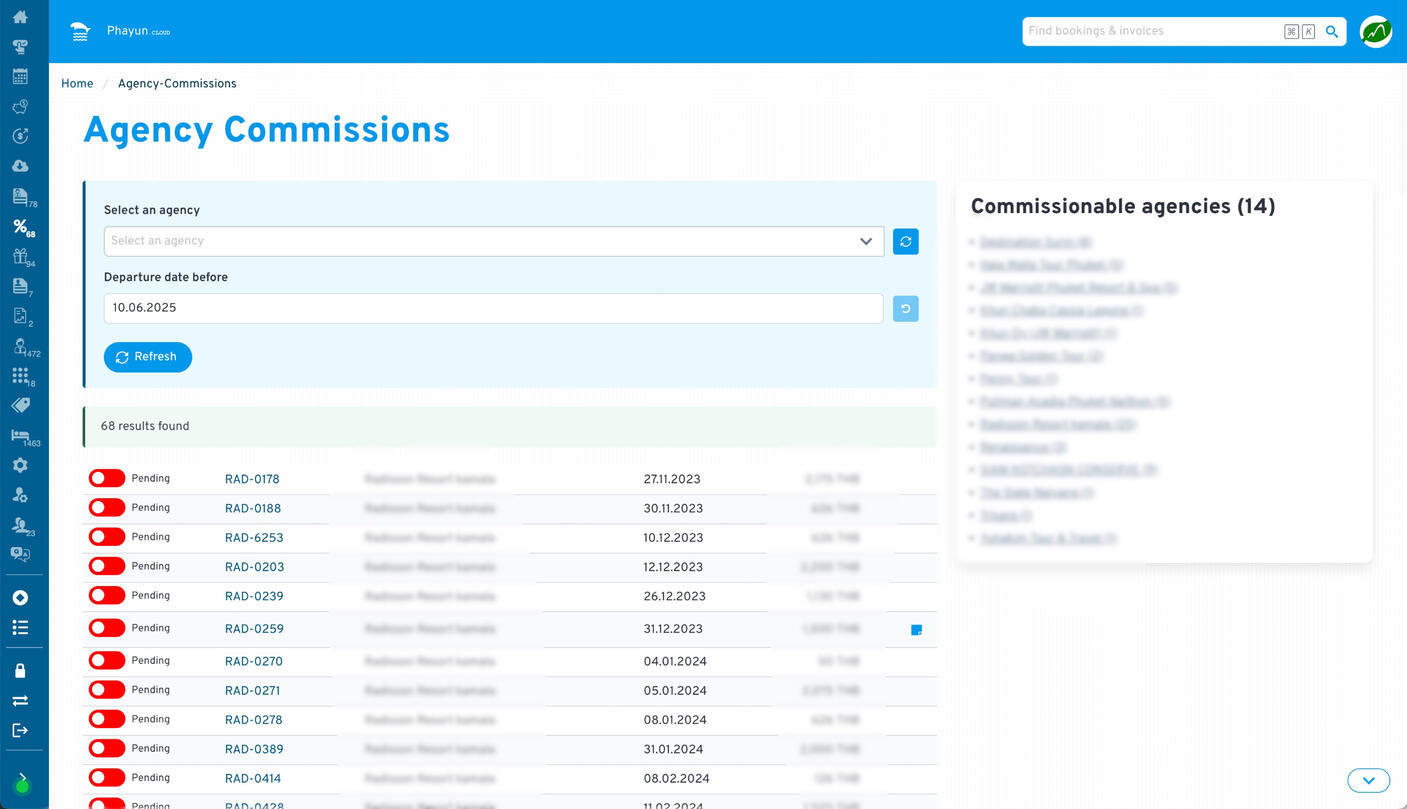This screenshot has width=1407, height=809.
Task: Open the cloud download sidebar icon
Action: pyautogui.click(x=20, y=166)
